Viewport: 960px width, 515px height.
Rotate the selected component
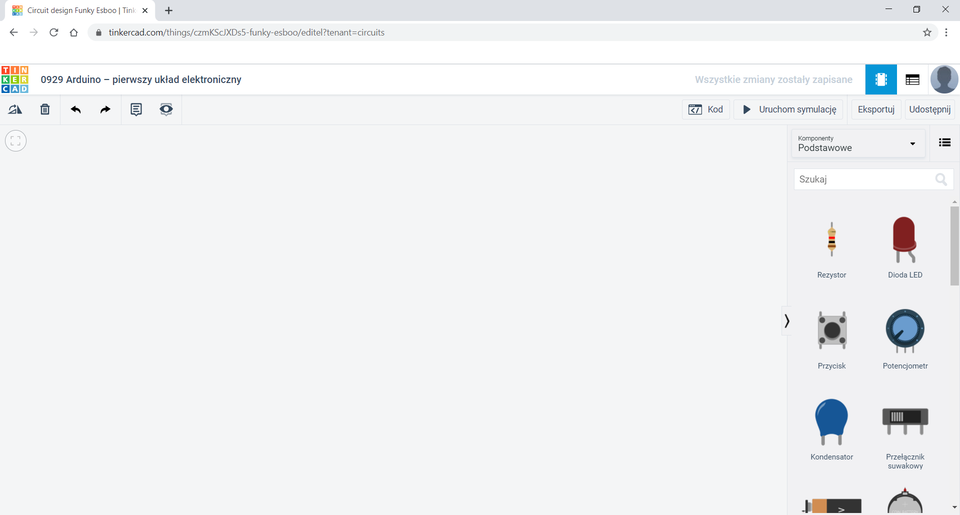click(15, 109)
